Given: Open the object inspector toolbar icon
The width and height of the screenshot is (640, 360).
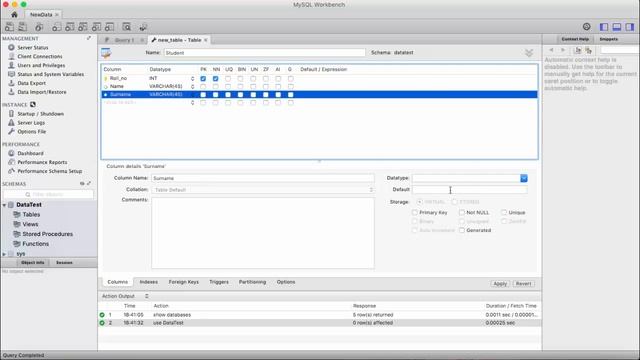Looking at the screenshot, I should (39, 27).
